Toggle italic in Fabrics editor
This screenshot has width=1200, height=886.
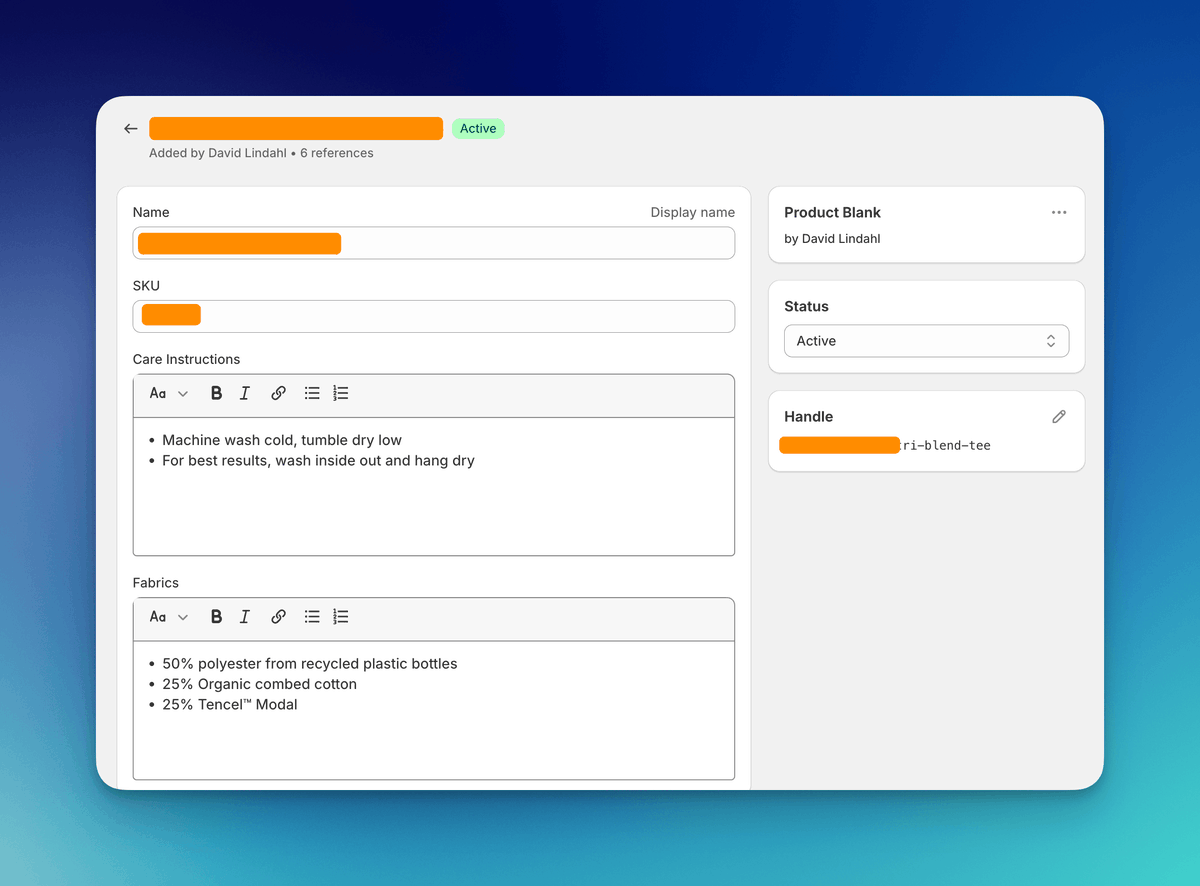[245, 617]
